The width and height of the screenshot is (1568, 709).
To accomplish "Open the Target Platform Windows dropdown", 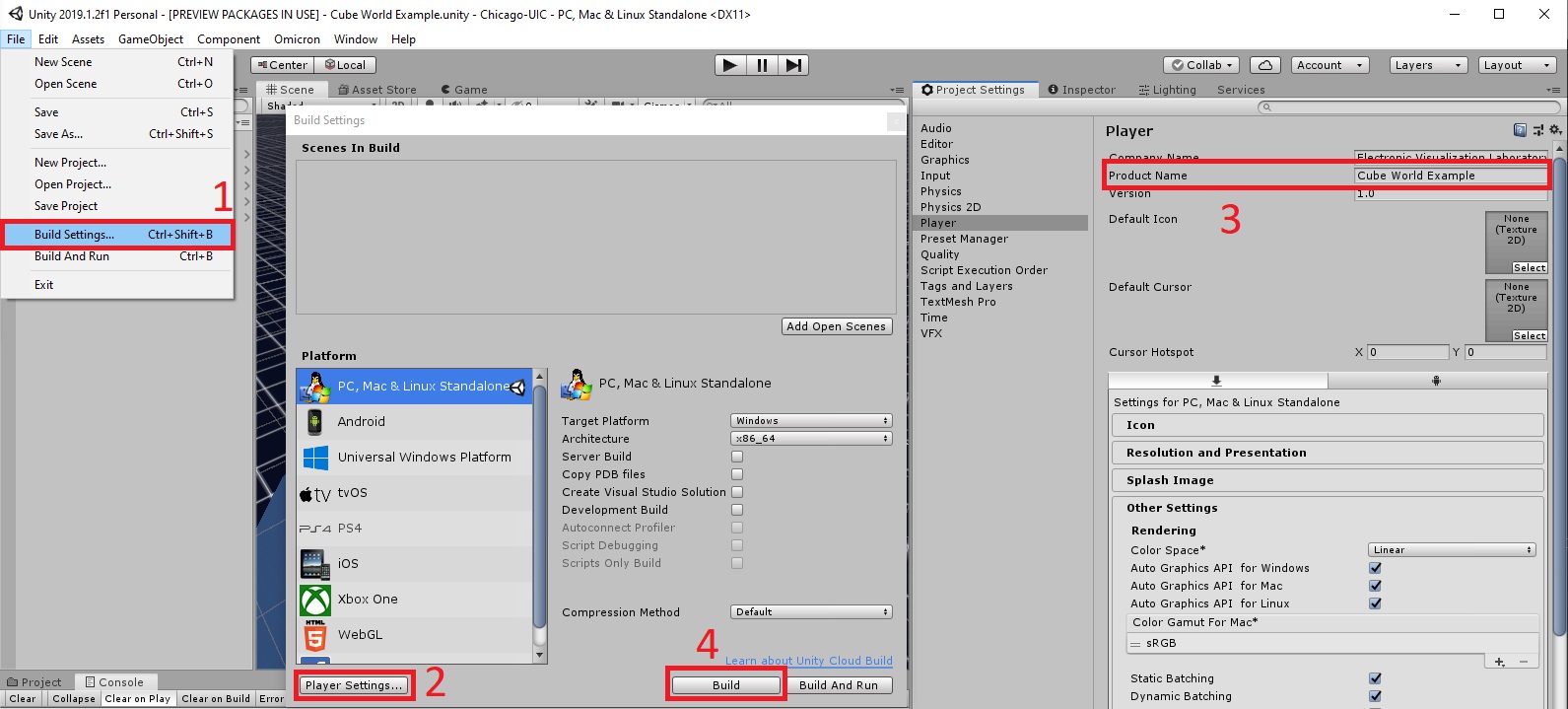I will [x=811, y=421].
